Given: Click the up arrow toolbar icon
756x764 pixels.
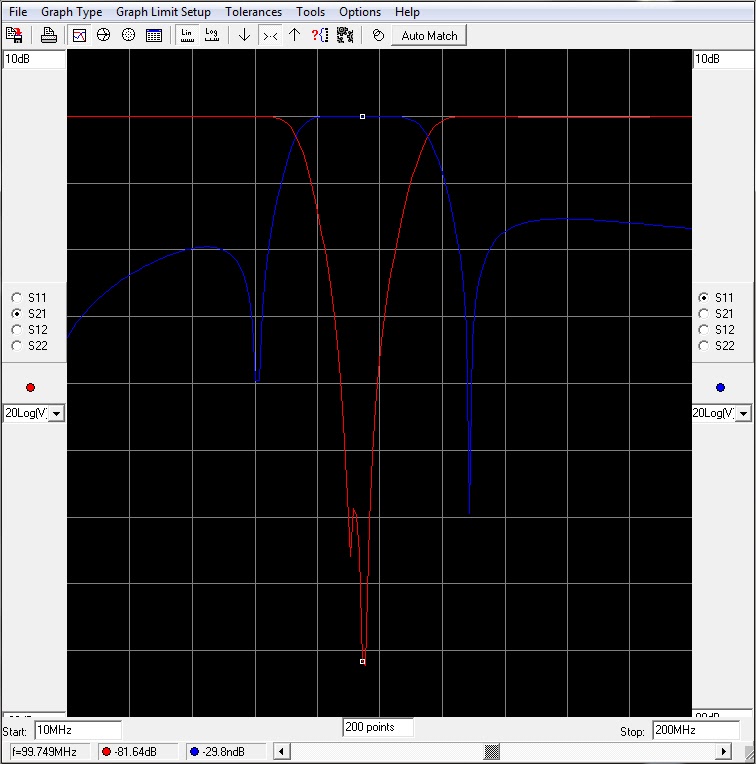Looking at the screenshot, I should coord(295,35).
